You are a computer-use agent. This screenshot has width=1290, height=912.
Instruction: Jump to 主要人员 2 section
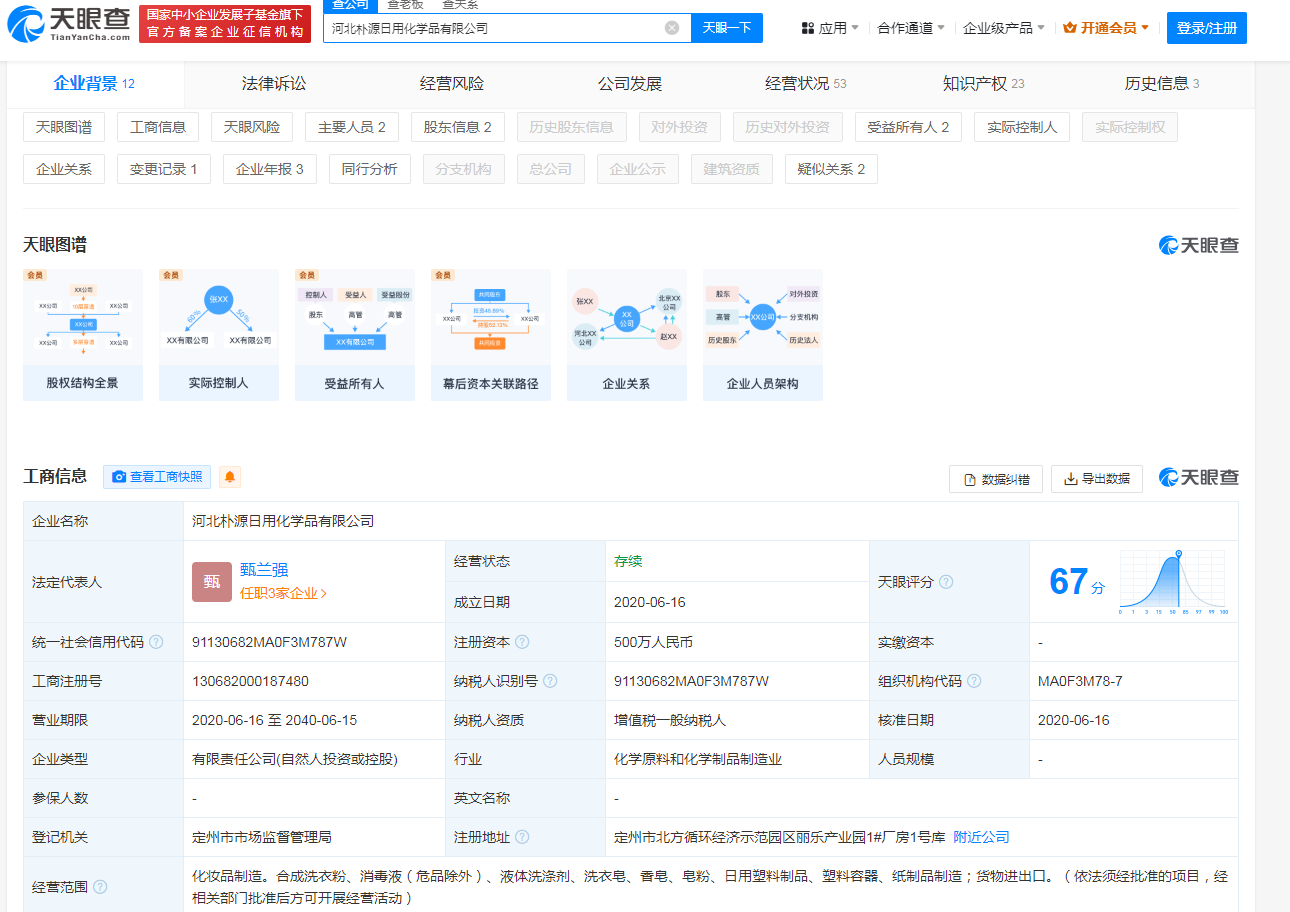coord(352,127)
